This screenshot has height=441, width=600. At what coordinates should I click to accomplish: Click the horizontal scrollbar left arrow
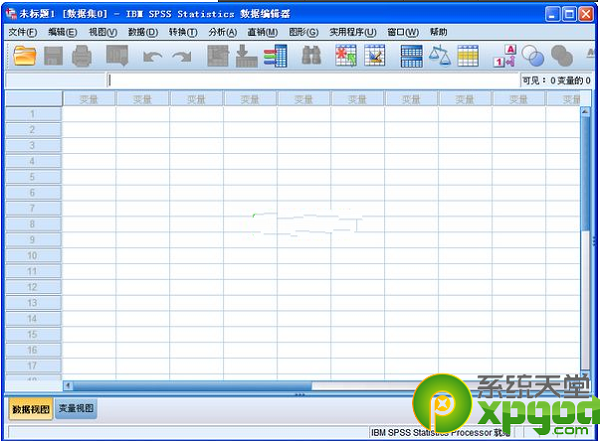(68, 385)
